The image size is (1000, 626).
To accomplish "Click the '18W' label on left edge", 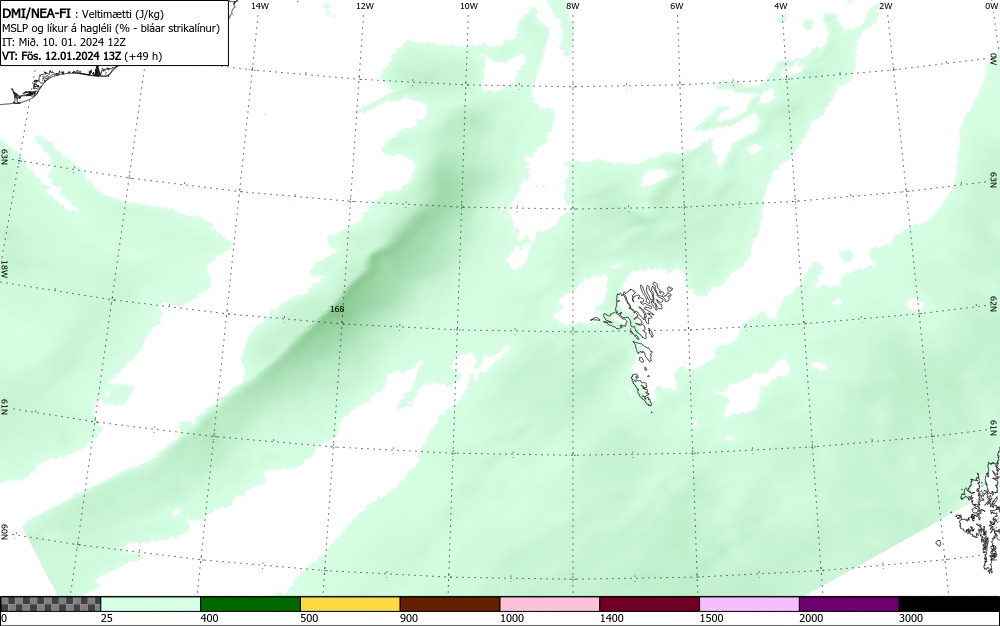I will click(4, 268).
